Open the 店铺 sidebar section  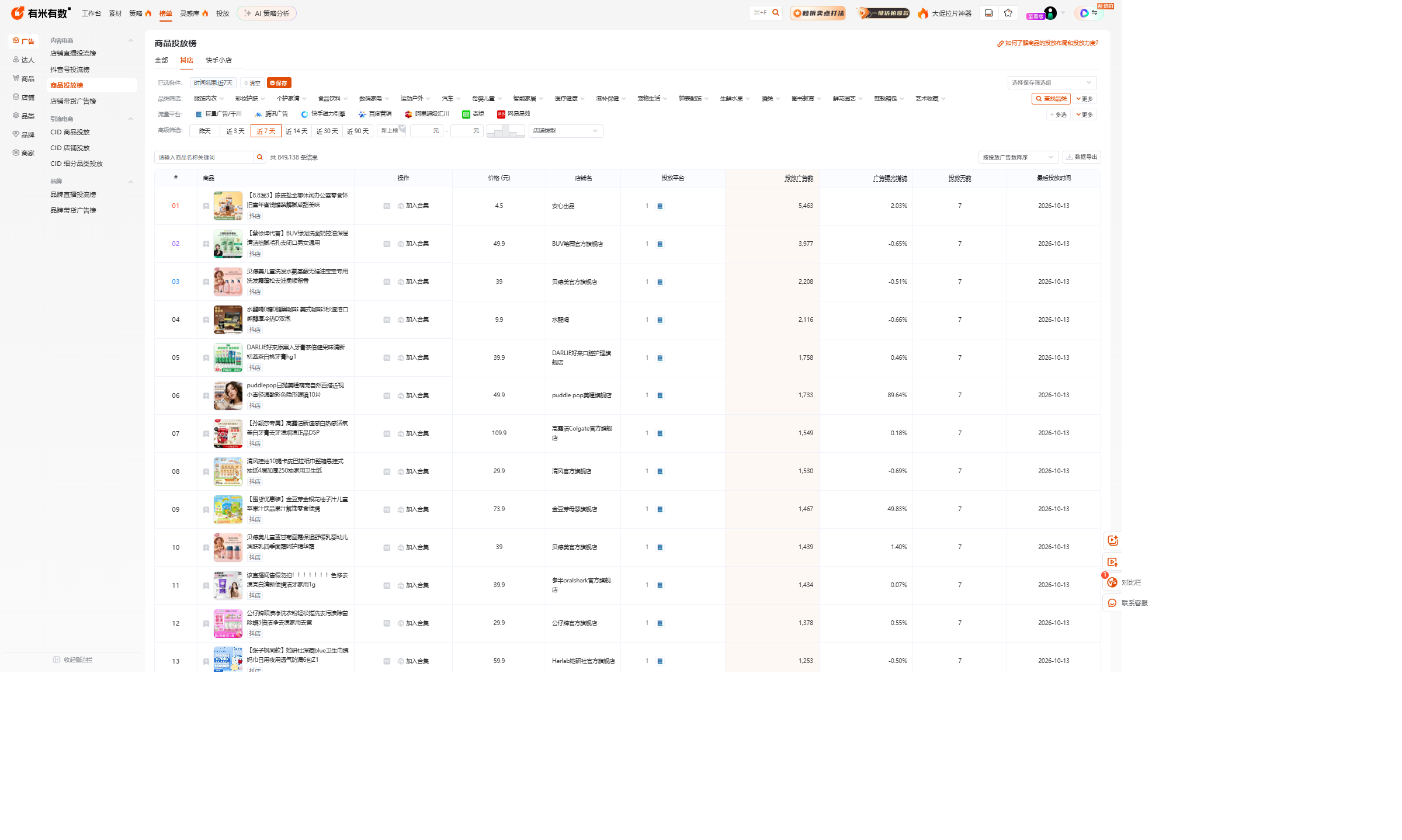tap(23, 97)
